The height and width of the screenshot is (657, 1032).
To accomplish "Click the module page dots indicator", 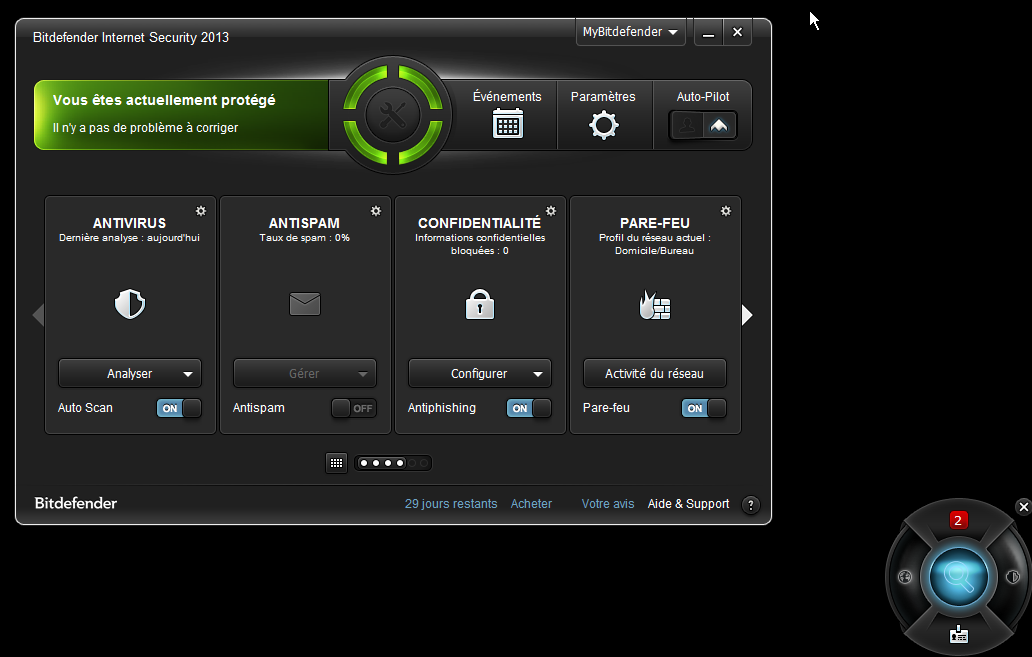I will tap(393, 463).
